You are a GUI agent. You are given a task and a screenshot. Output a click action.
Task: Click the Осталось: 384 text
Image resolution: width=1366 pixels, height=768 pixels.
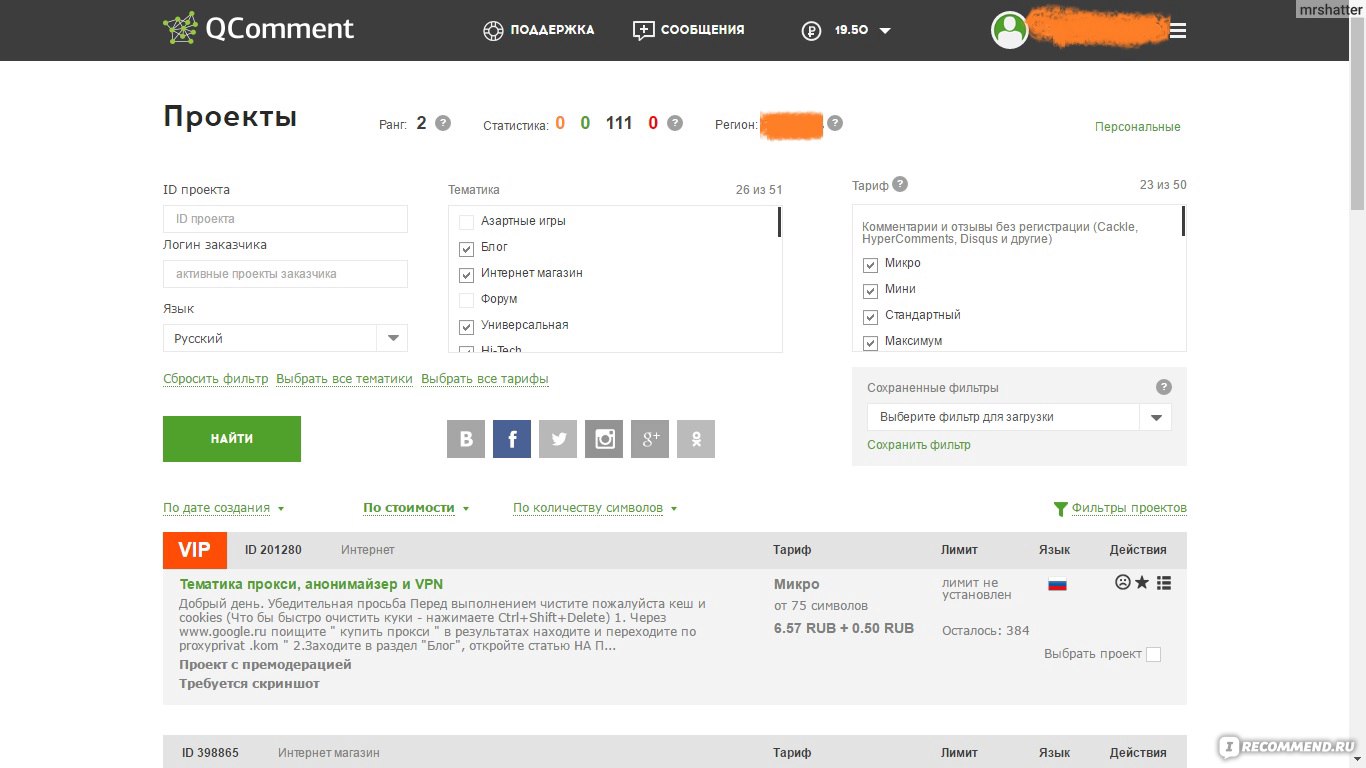point(985,631)
